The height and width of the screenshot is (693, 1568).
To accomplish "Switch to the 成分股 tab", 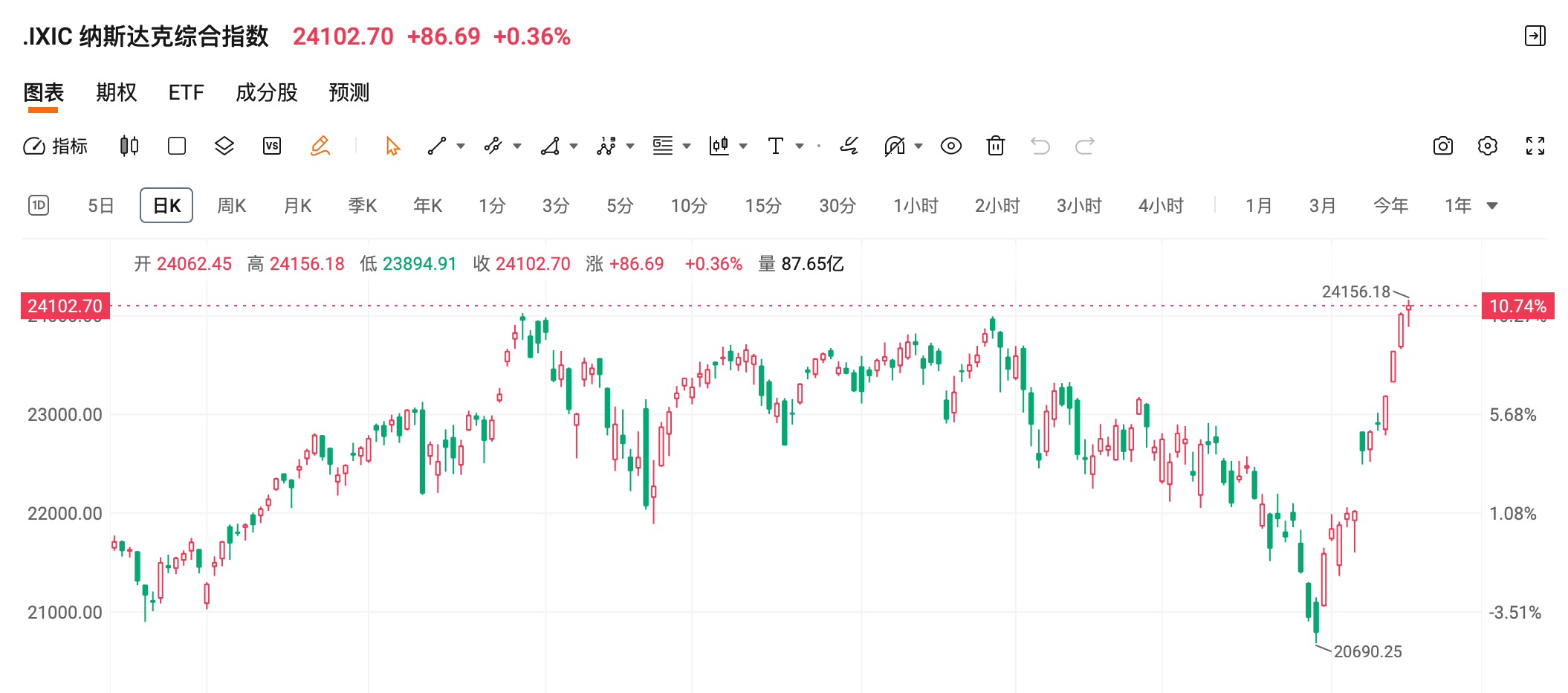I will (267, 93).
